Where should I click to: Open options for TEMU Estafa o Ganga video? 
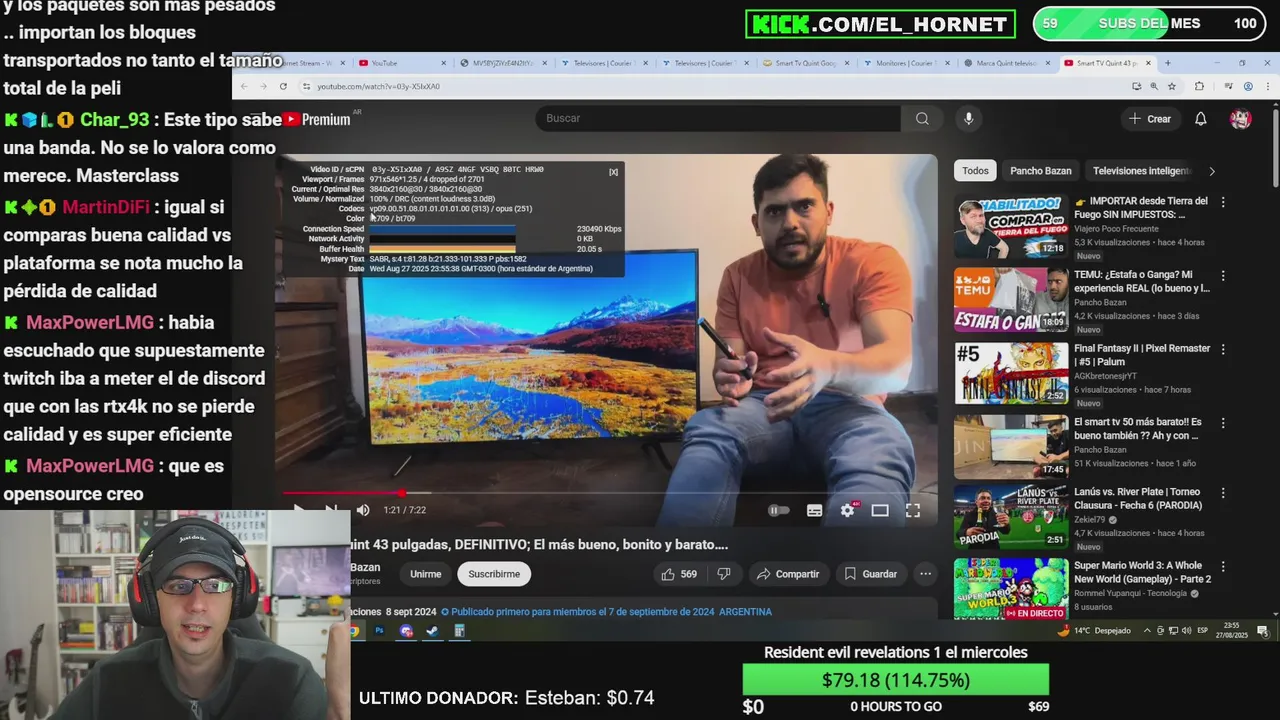click(1222, 275)
